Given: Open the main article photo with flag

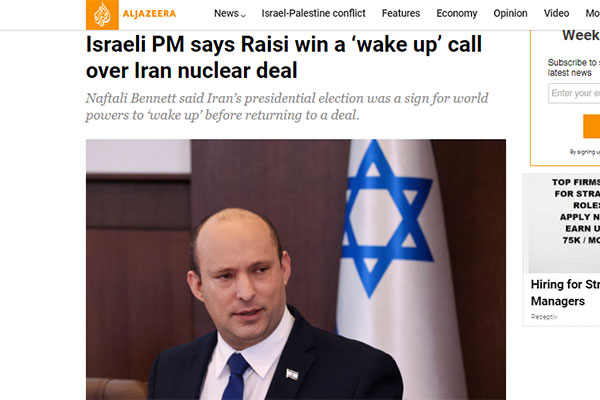Looking at the screenshot, I should [296, 269].
